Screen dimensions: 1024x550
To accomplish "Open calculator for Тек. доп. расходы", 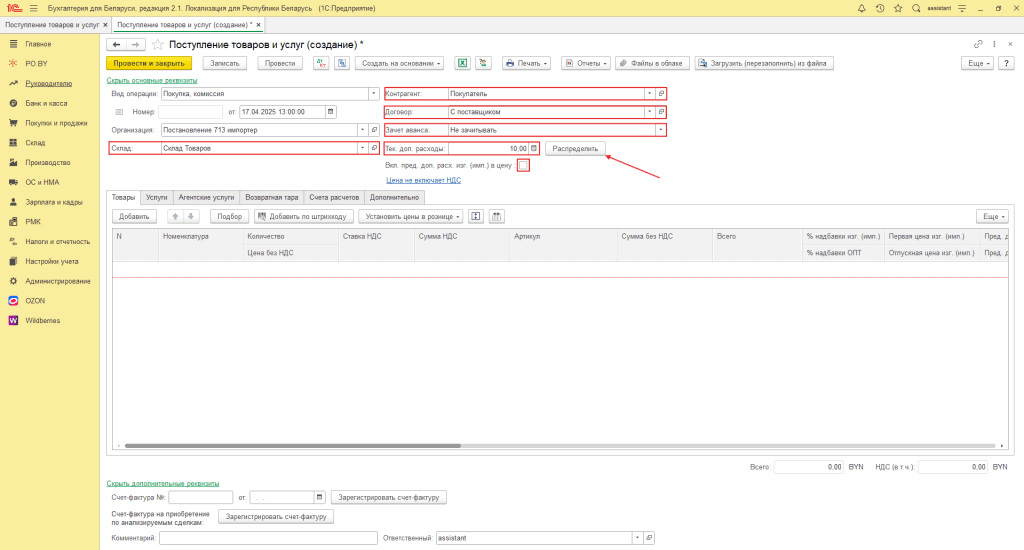I will [x=534, y=148].
